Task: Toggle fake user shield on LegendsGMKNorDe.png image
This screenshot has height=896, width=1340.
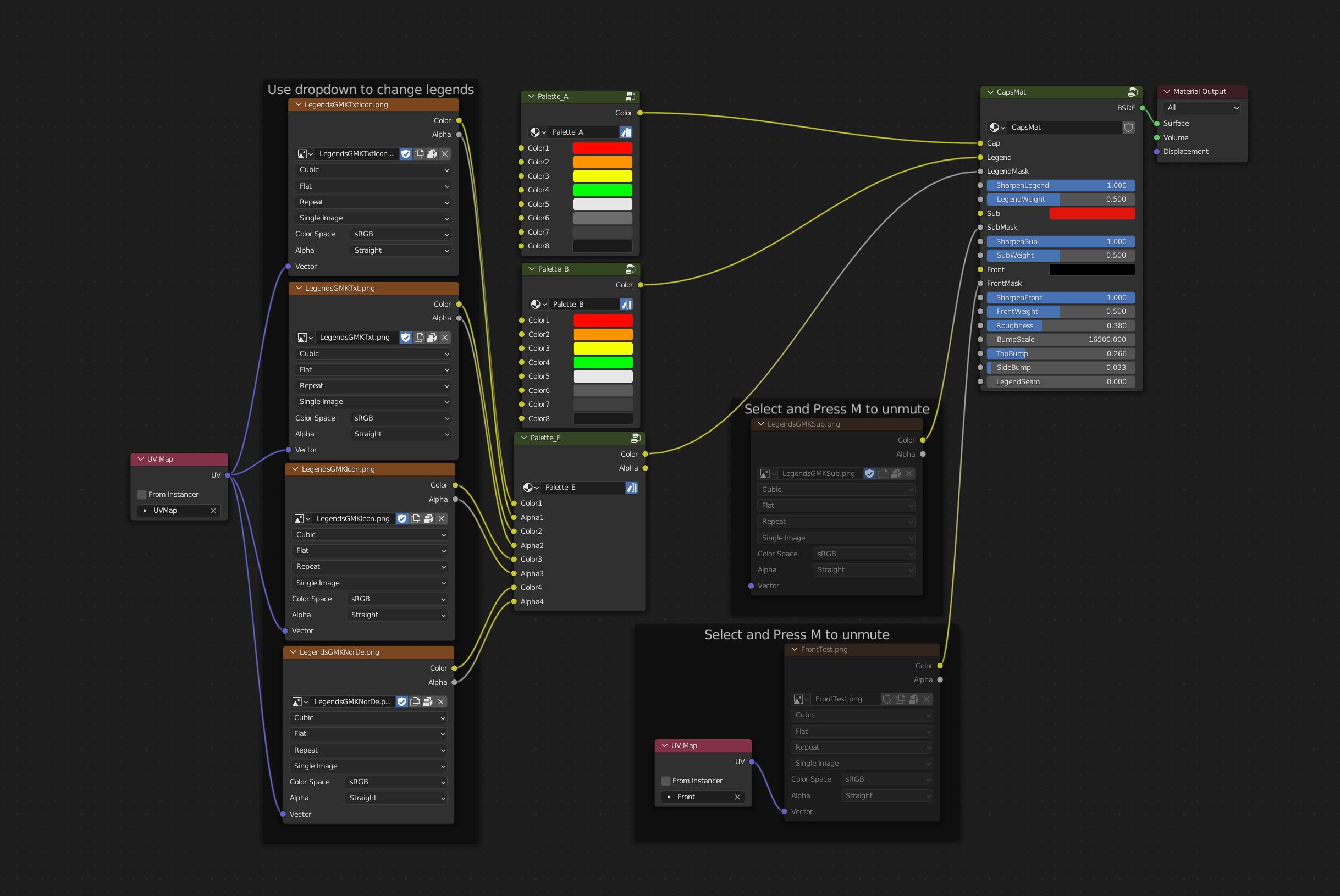Action: coord(402,702)
